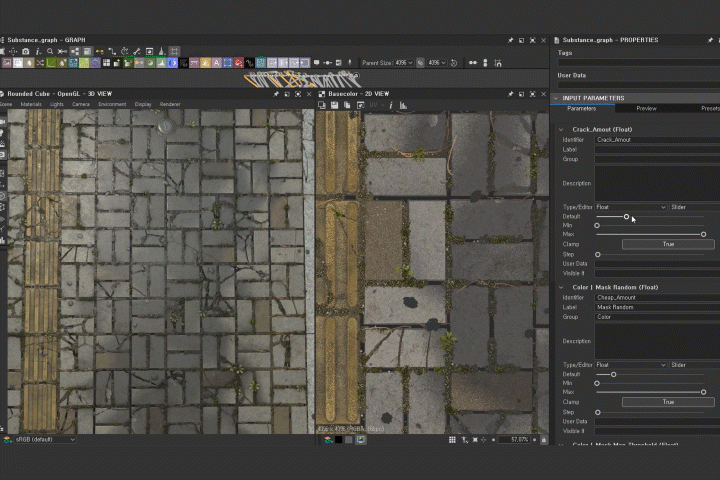This screenshot has height=480, width=720.
Task: Click the histogram icon in 2D View toolbar
Action: coord(403,106)
